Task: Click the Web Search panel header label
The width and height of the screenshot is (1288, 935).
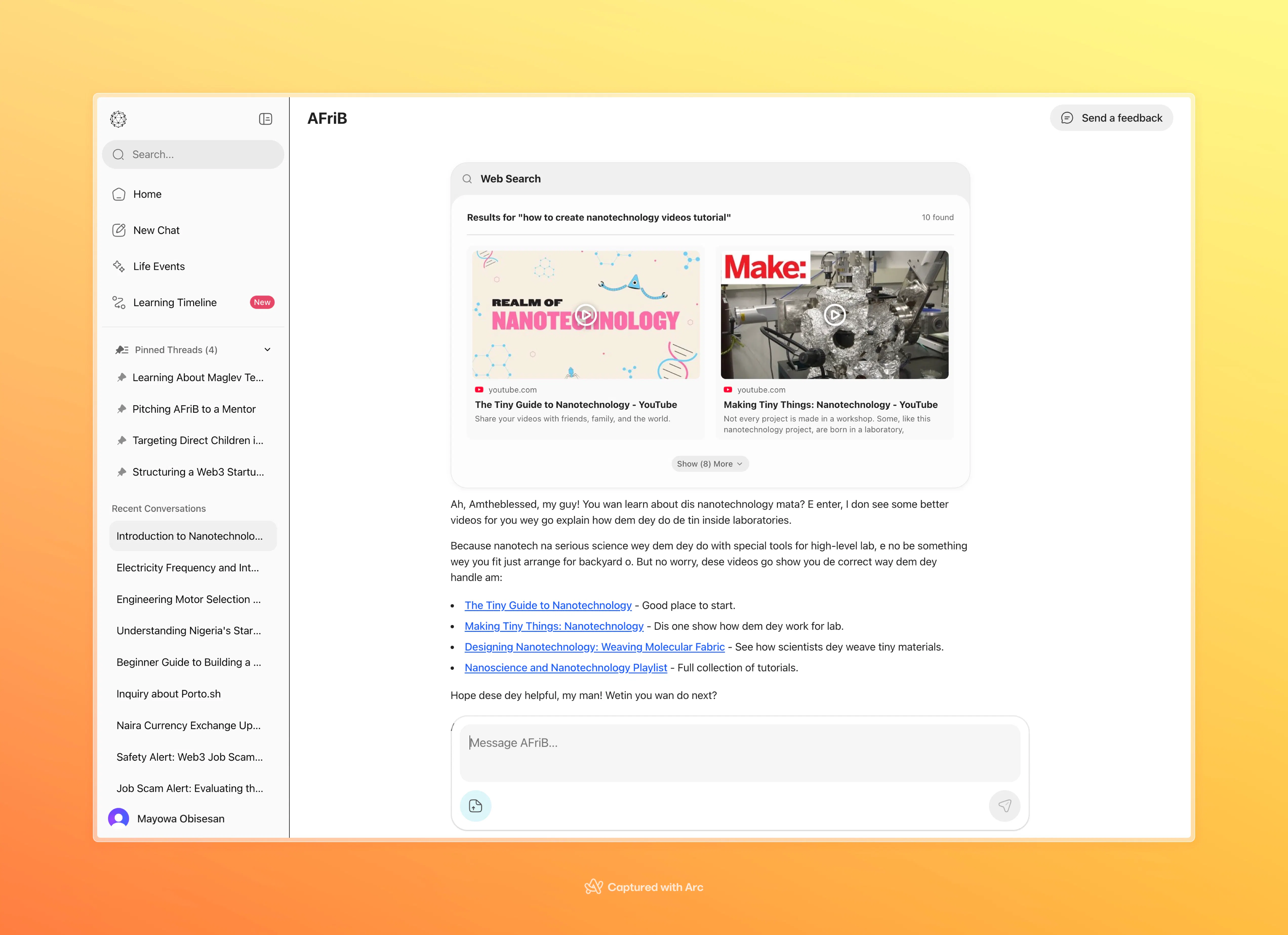Action: (511, 179)
